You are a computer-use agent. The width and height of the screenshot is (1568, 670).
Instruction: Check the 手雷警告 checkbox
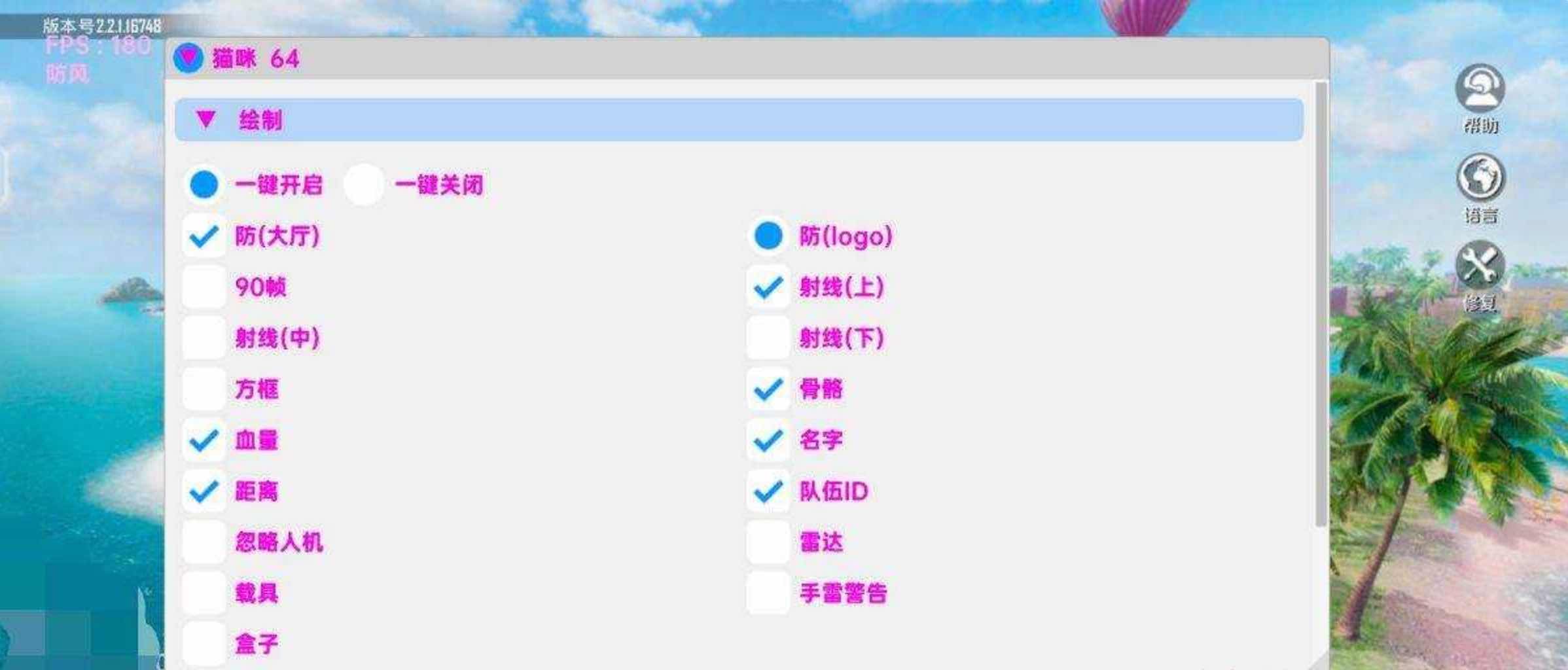[x=768, y=593]
